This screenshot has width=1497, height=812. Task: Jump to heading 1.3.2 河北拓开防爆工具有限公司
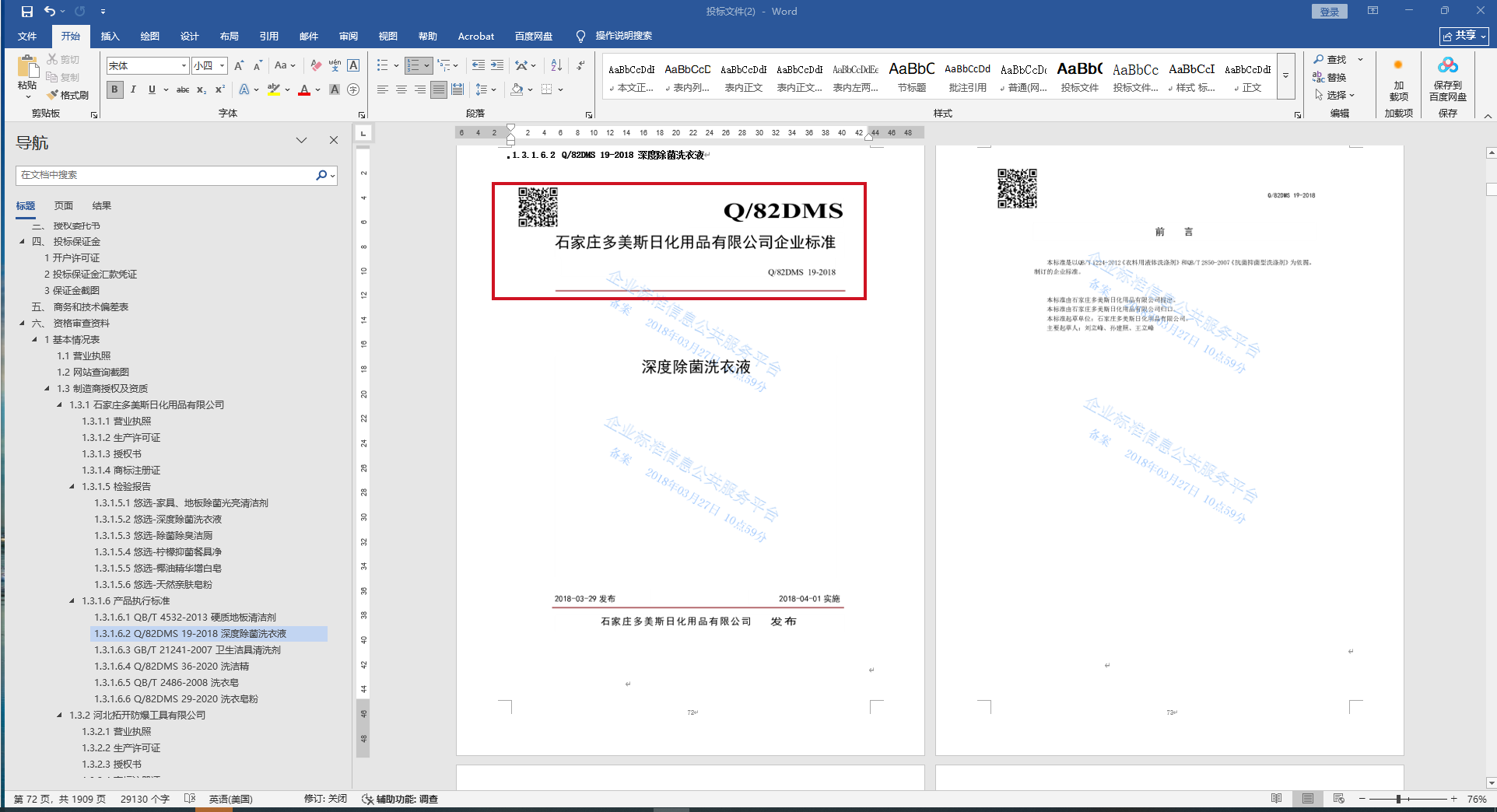point(137,716)
